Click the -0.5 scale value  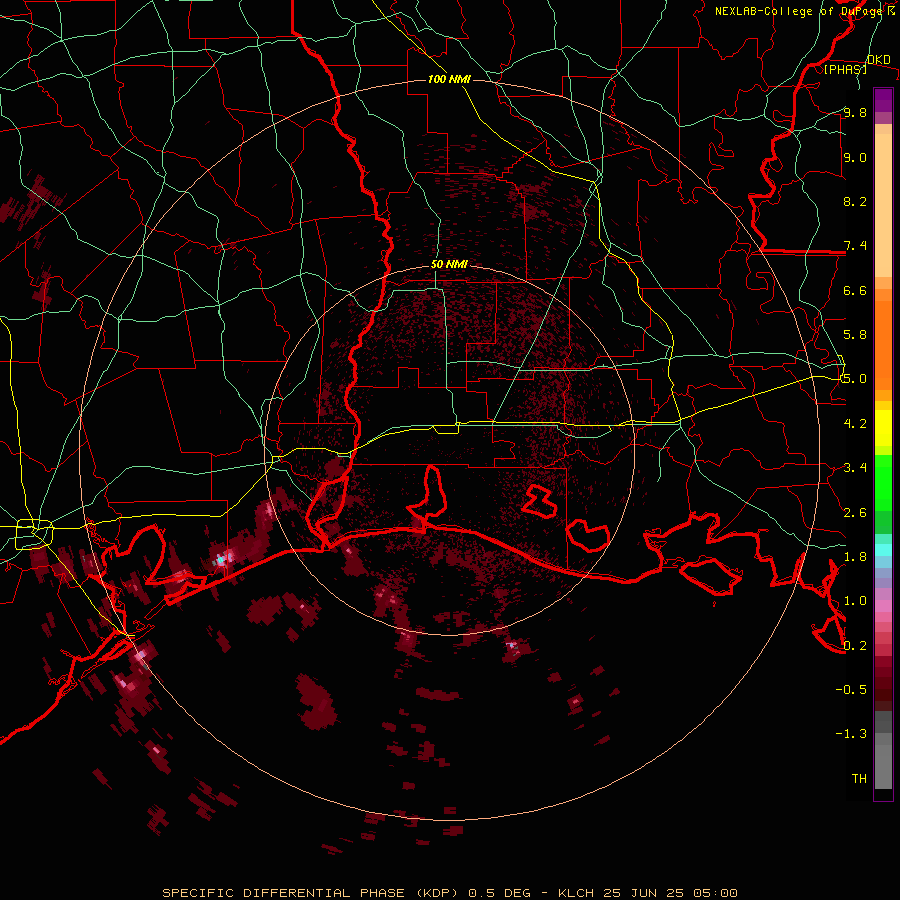click(851, 690)
